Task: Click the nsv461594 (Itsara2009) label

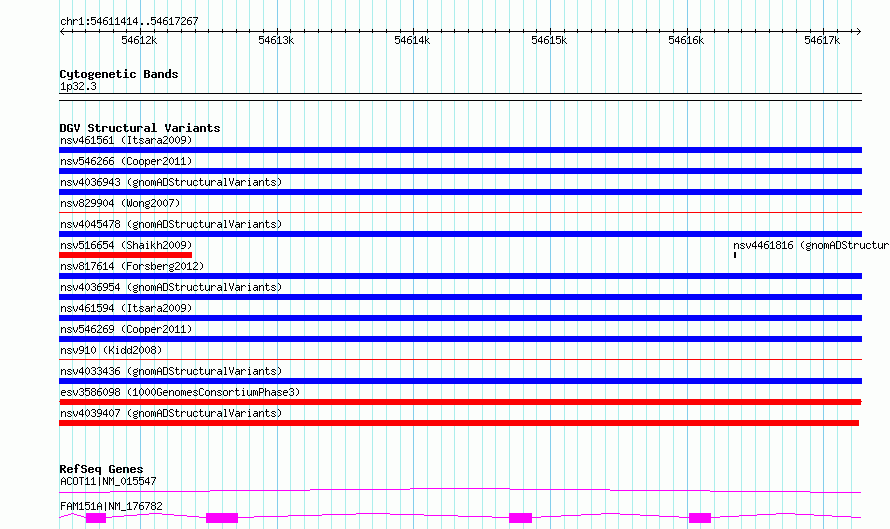Action: pyautogui.click(x=126, y=308)
